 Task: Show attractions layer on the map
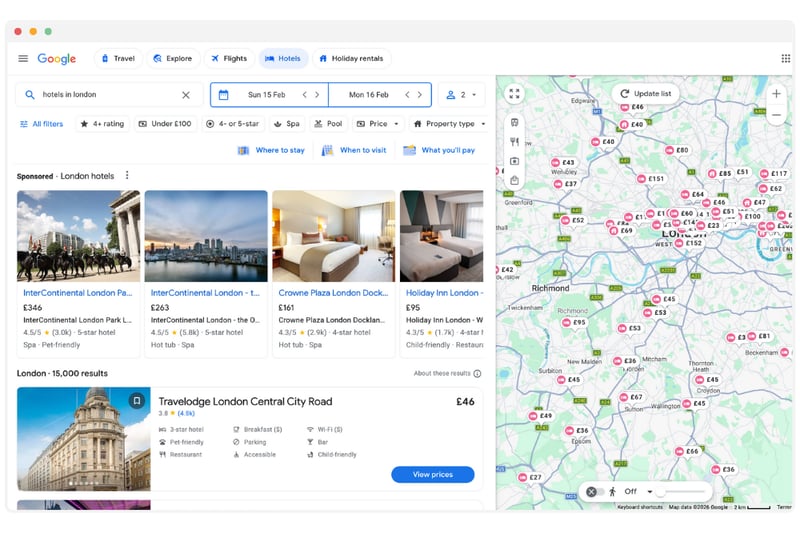pos(514,161)
